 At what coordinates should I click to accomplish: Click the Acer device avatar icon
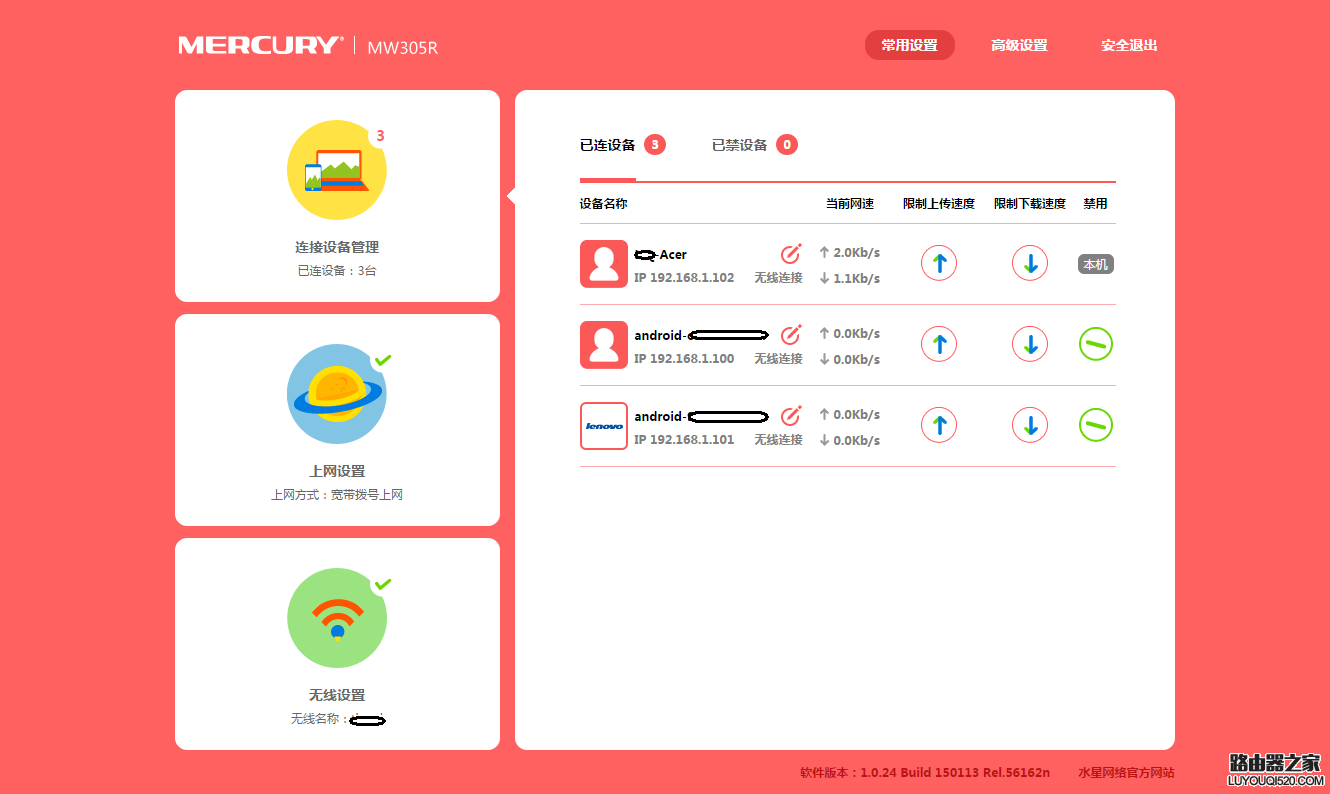tap(604, 264)
